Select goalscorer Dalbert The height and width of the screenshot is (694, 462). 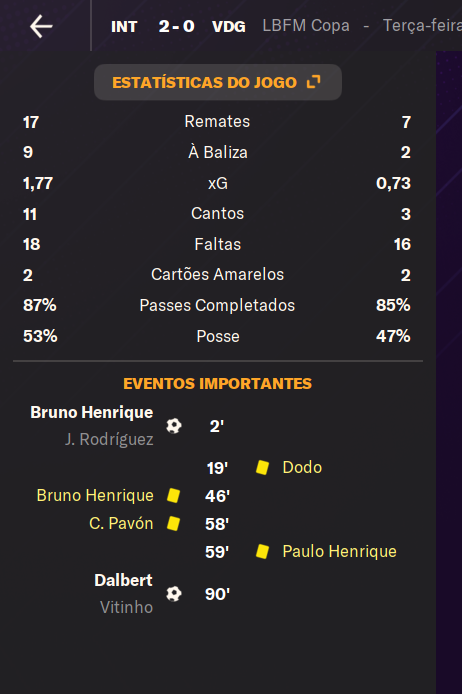(x=123, y=580)
